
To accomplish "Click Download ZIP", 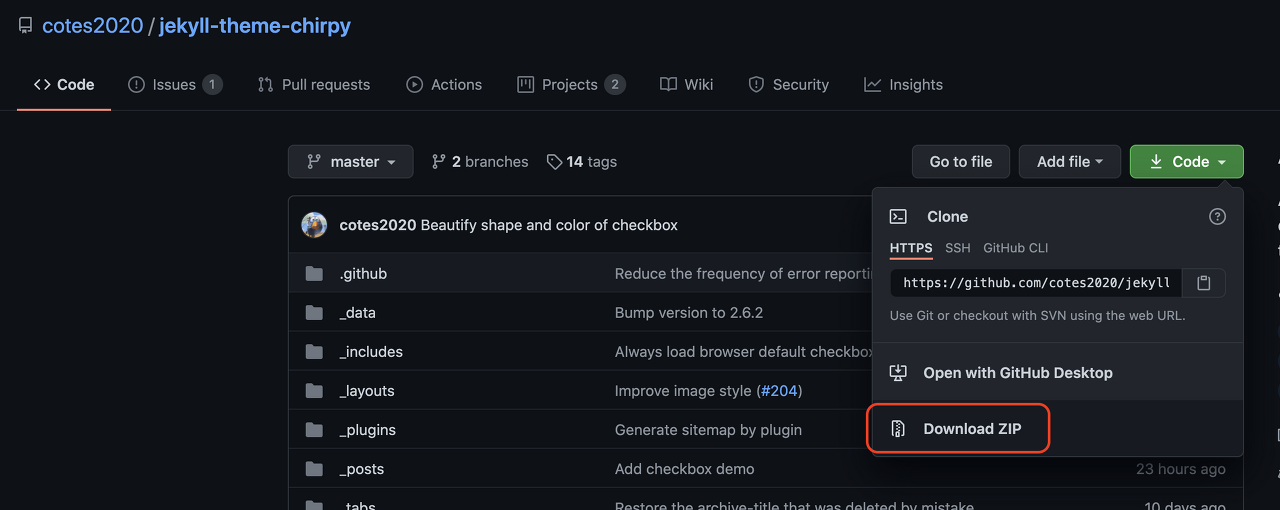I will pyautogui.click(x=1058, y=429).
